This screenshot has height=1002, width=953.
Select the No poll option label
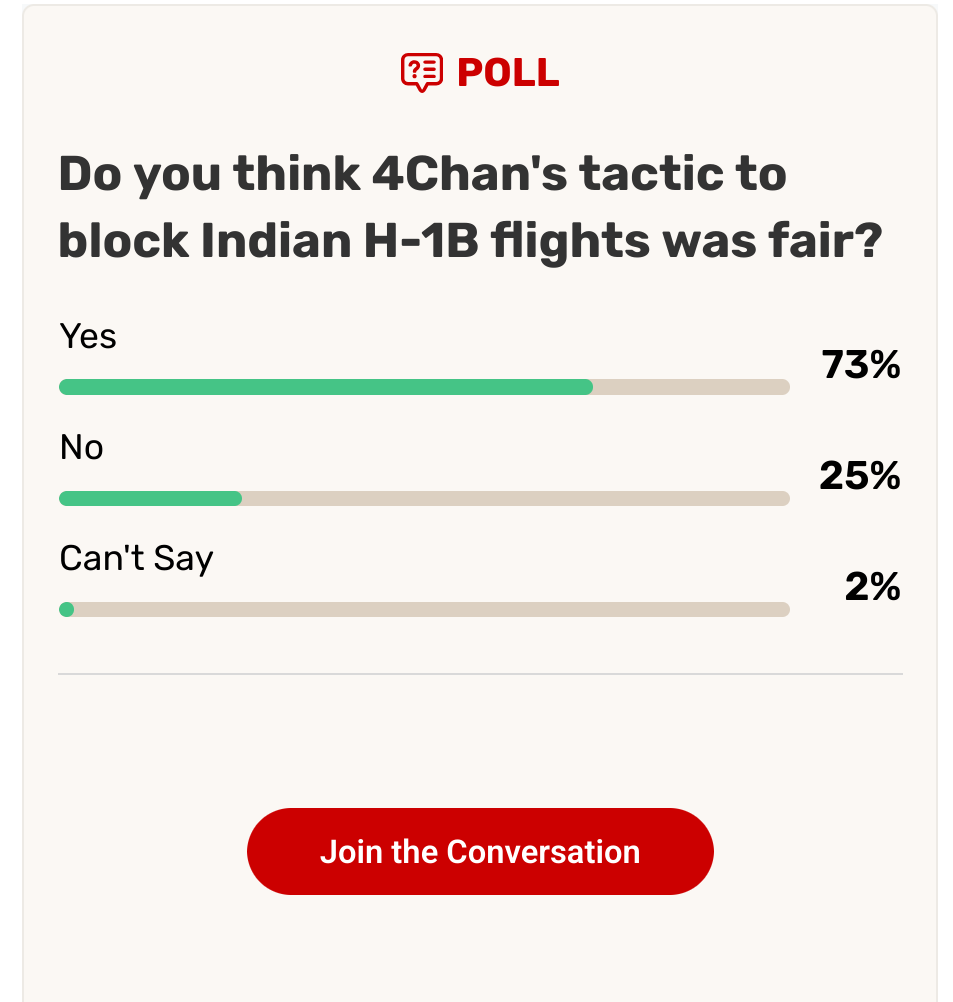pyautogui.click(x=81, y=447)
